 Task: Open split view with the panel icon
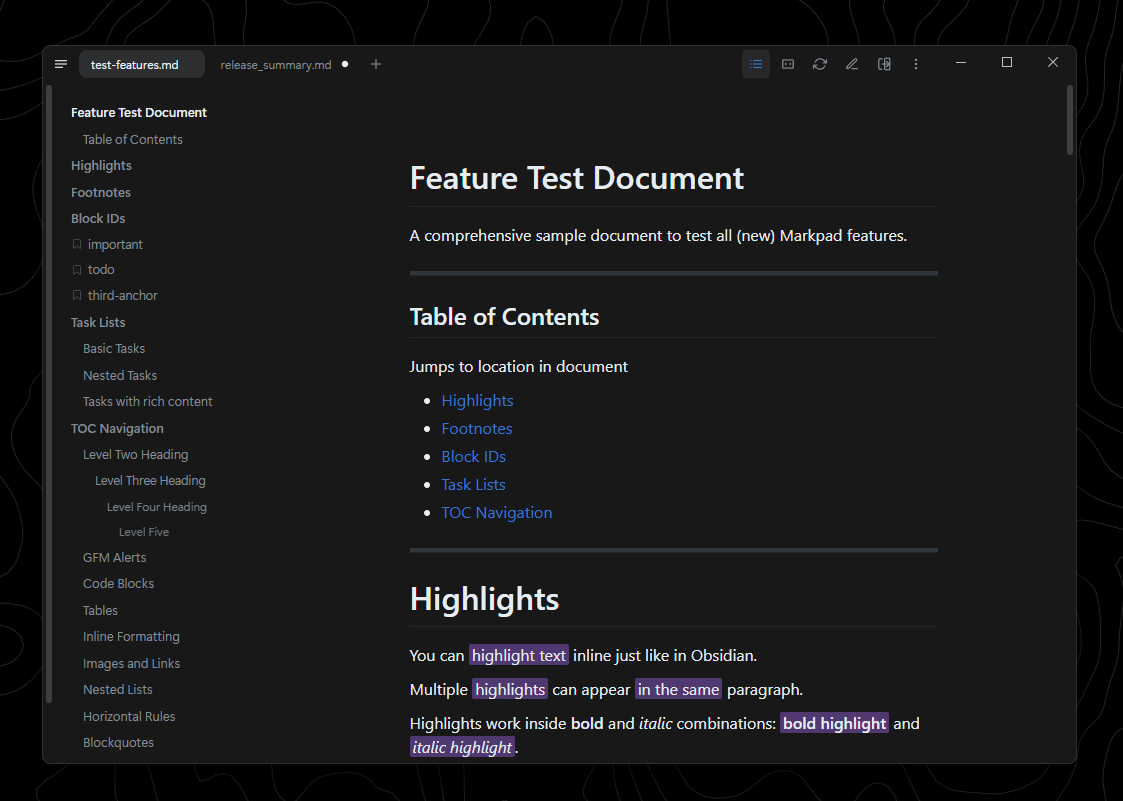[884, 63]
